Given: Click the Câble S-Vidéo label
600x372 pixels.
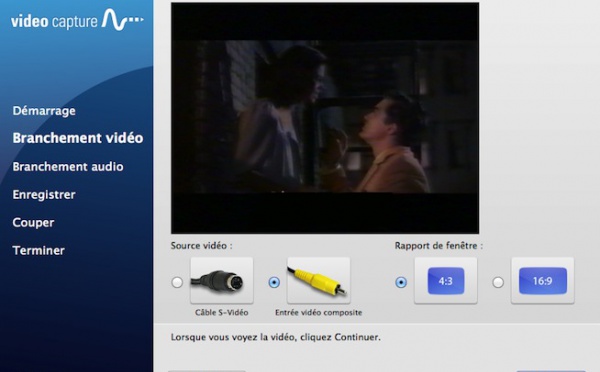Looking at the screenshot, I should pos(222,312).
